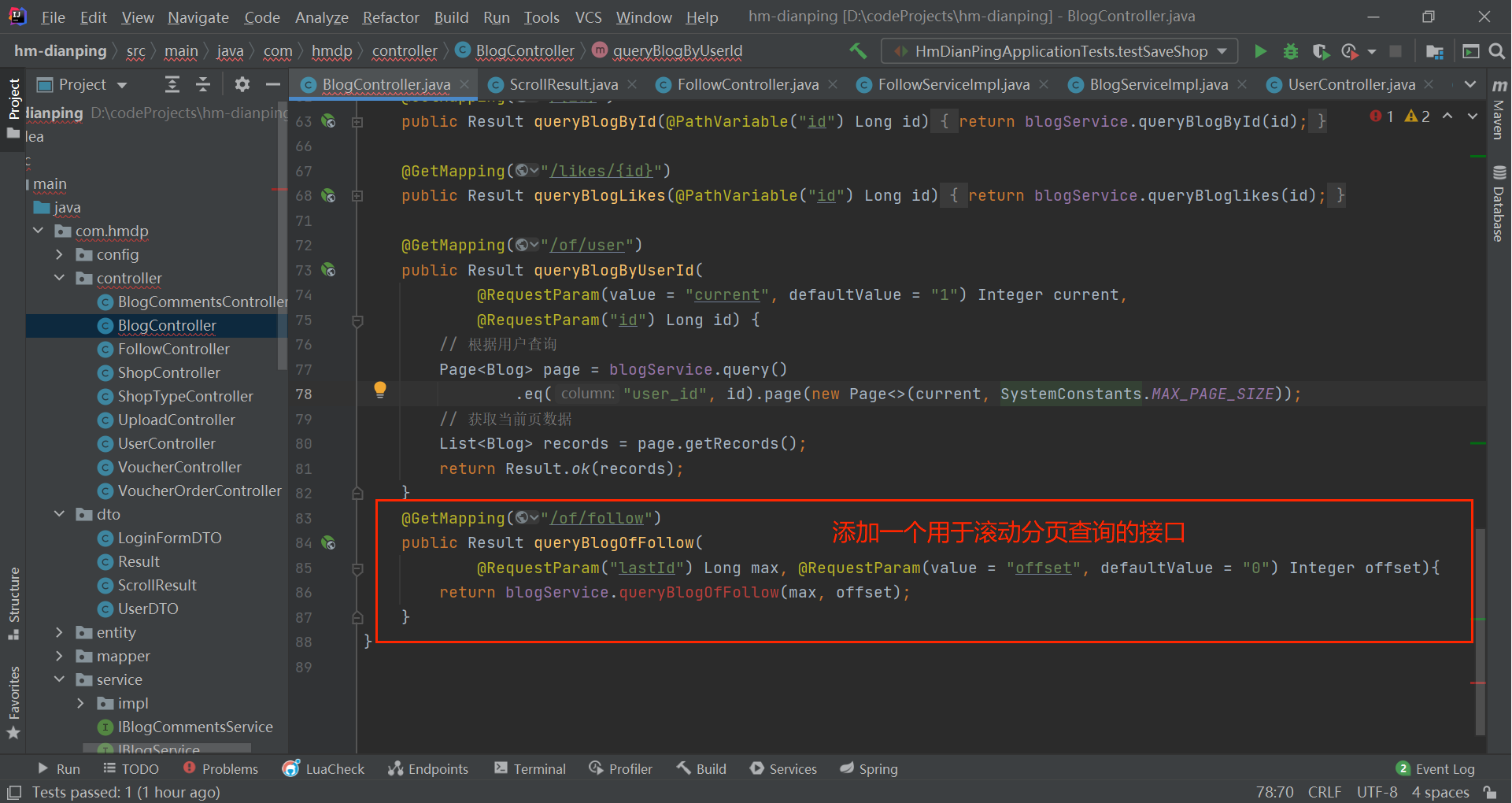The image size is (1512, 803).
Task: Click the gutter endpoint icon on line 68
Action: click(329, 195)
